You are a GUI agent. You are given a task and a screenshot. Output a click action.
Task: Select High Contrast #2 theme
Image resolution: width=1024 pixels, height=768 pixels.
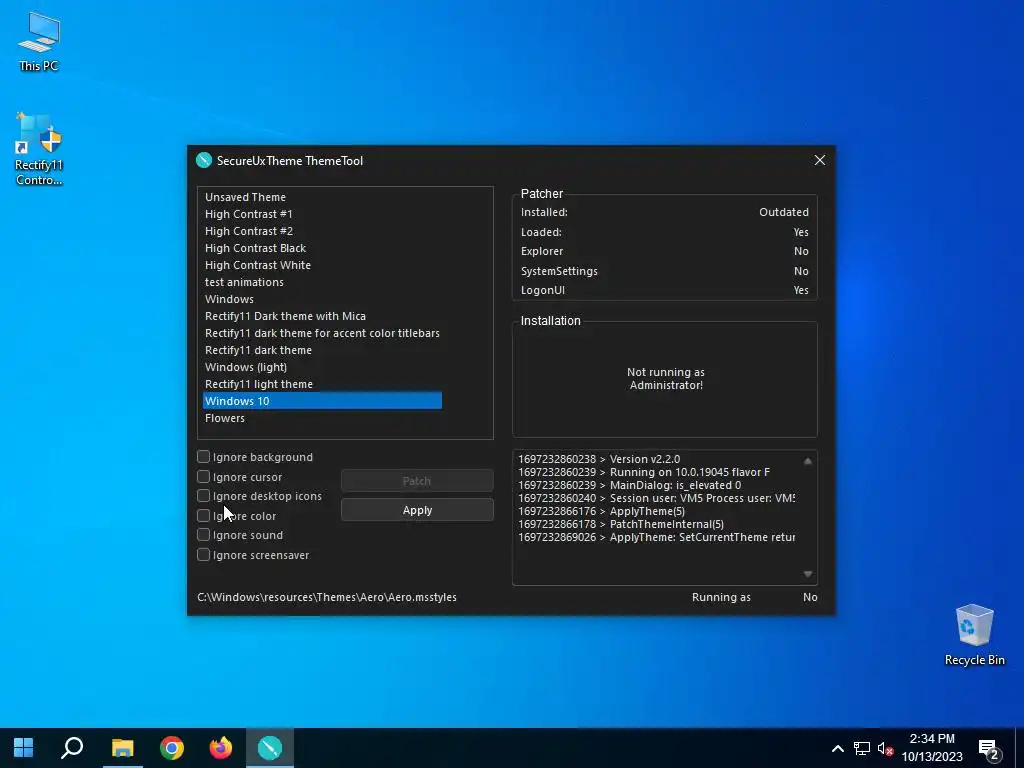point(249,231)
